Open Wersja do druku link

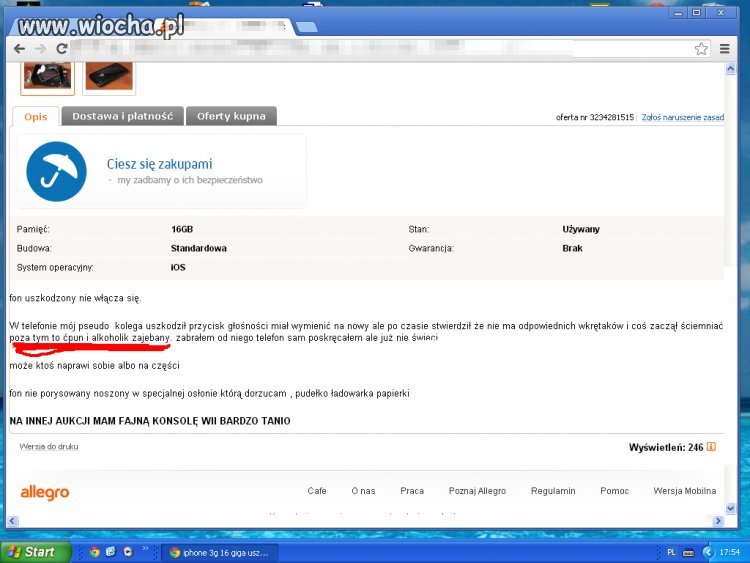(49, 447)
